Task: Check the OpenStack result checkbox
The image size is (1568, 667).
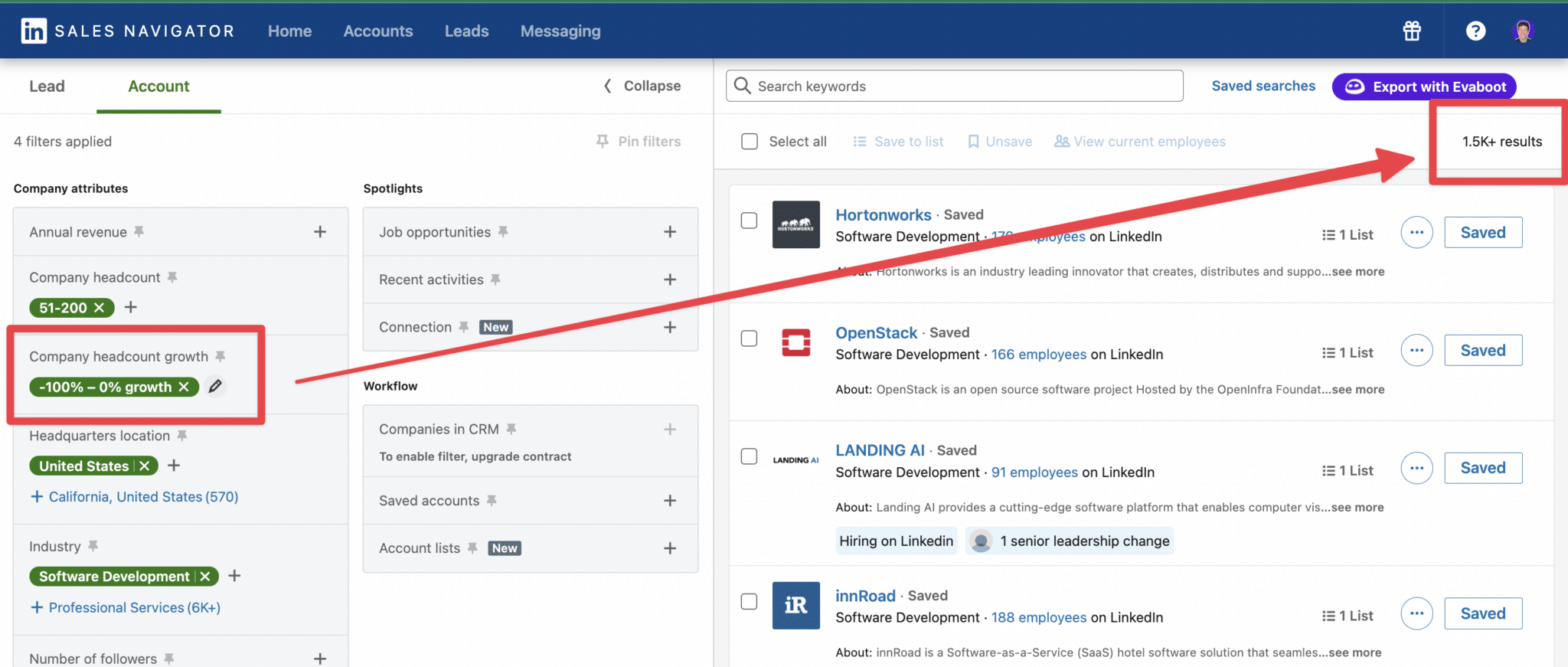Action: point(750,338)
